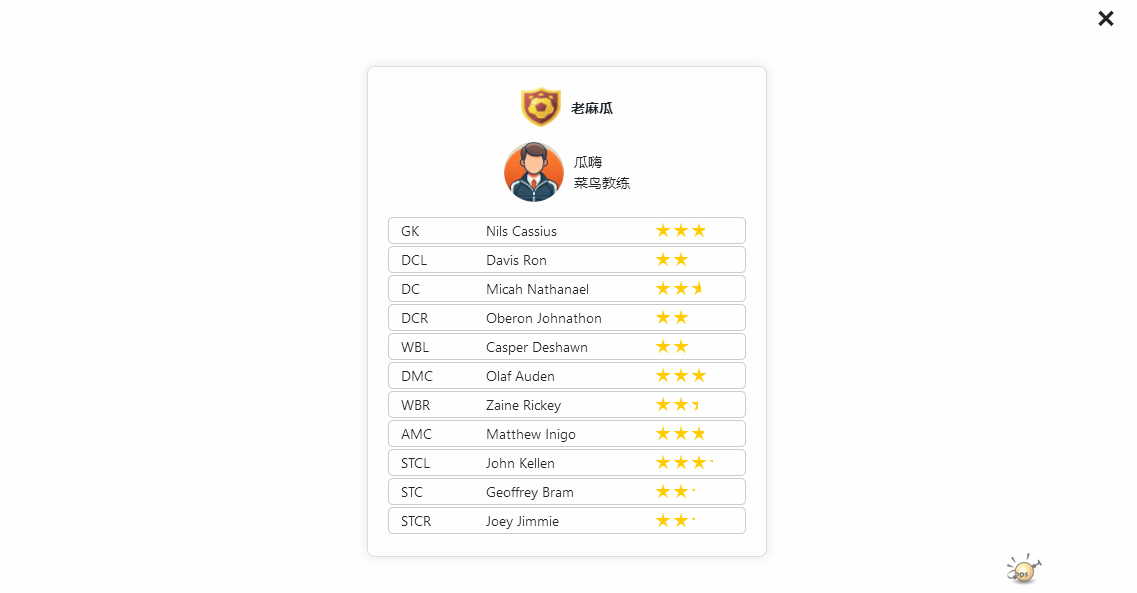
Task: Click the manager name 瓜嗨
Action: pos(588,162)
